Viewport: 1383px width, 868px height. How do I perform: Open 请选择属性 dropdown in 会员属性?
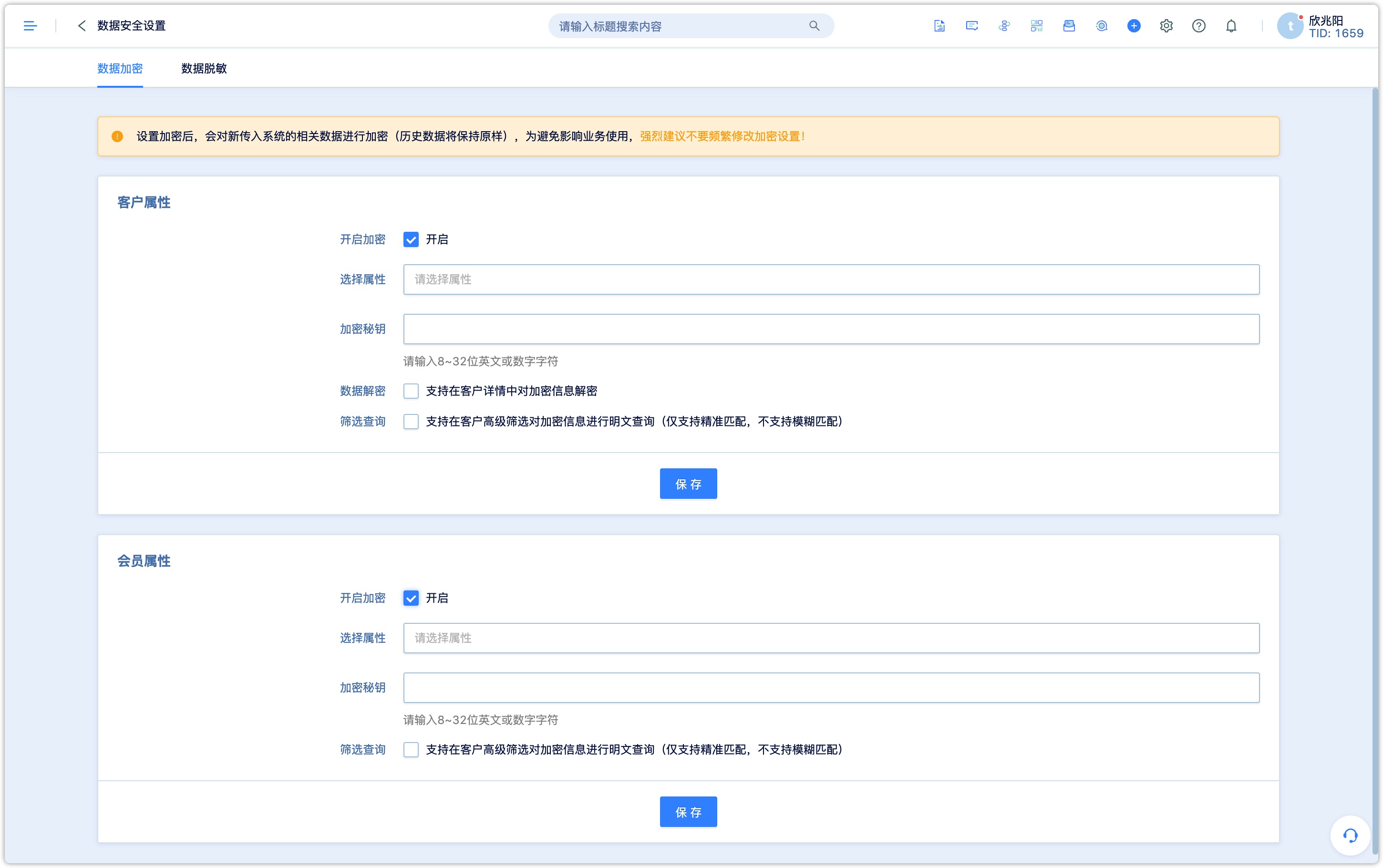pos(831,638)
